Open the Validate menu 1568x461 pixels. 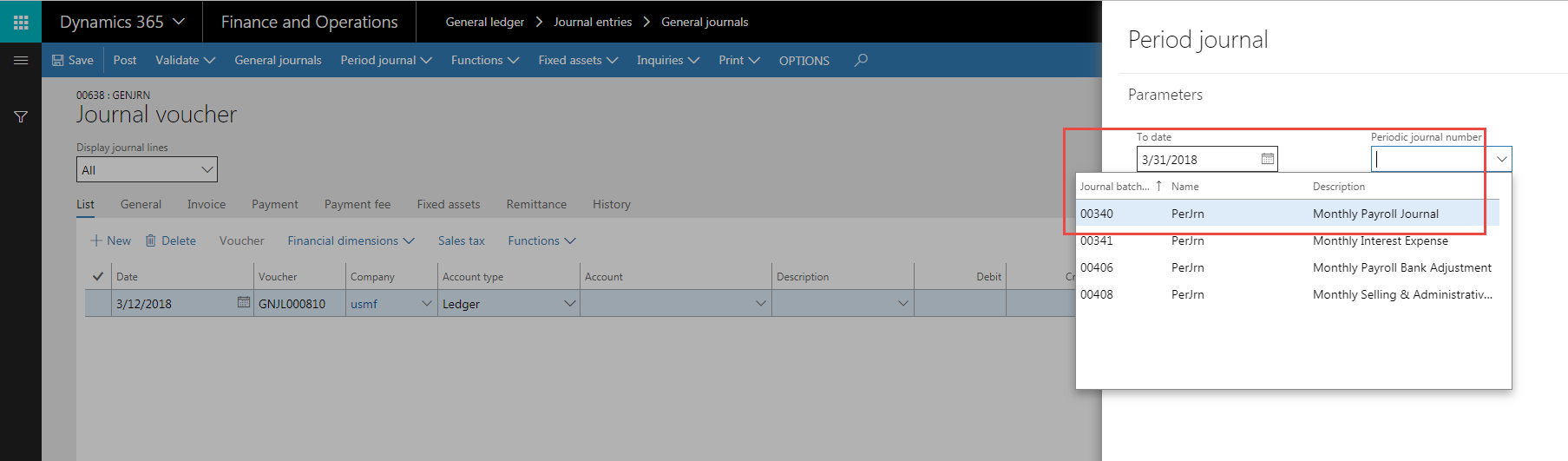click(x=185, y=60)
